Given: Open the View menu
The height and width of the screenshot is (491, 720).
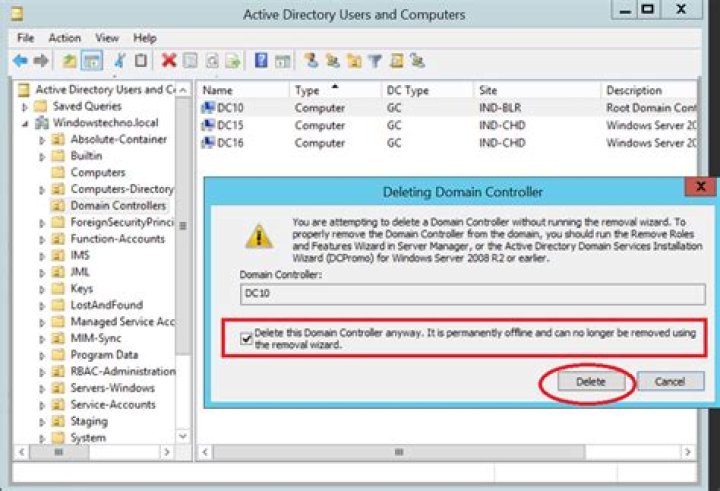Looking at the screenshot, I should pos(107,38).
